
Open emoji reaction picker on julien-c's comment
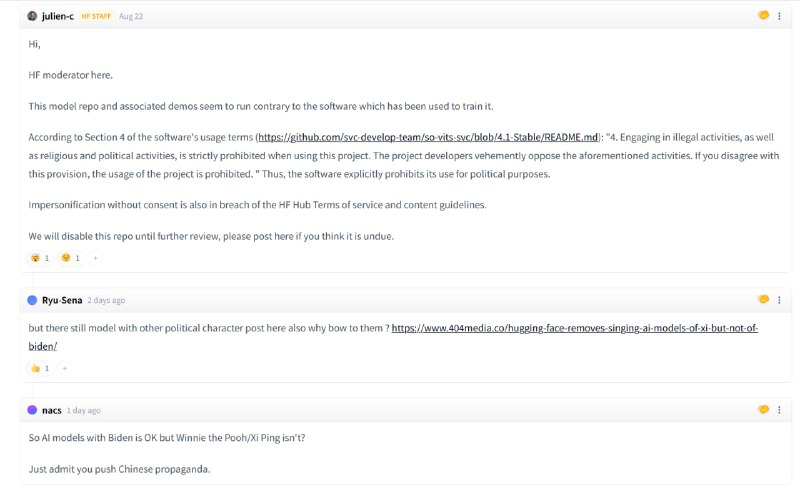point(763,16)
